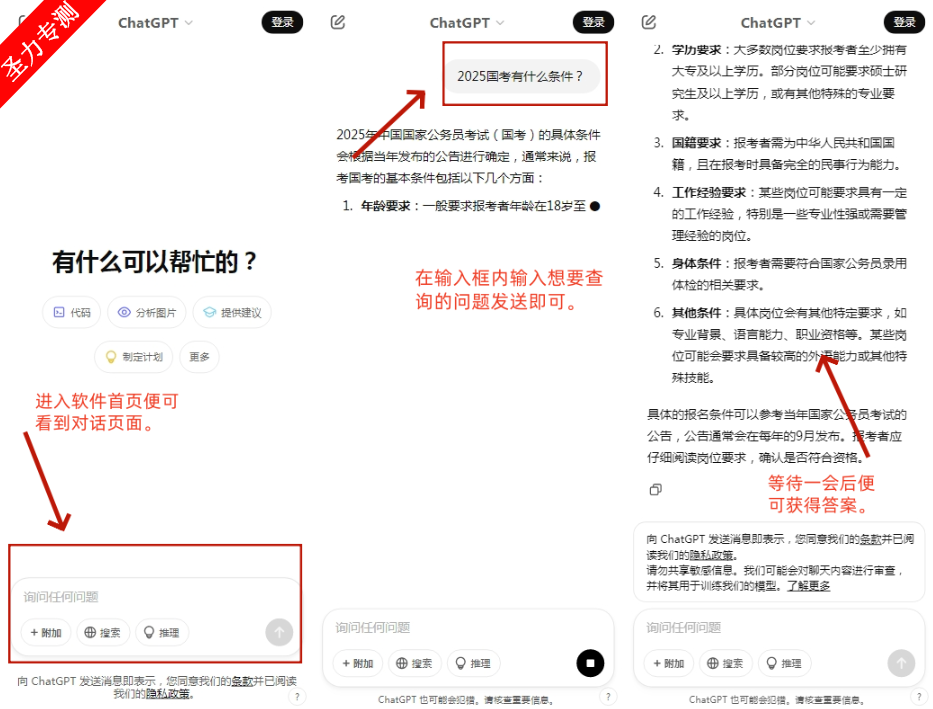Toggle the 推理 lightbulb button in left screenshot
Screen dimensions: 933x709
tap(162, 632)
